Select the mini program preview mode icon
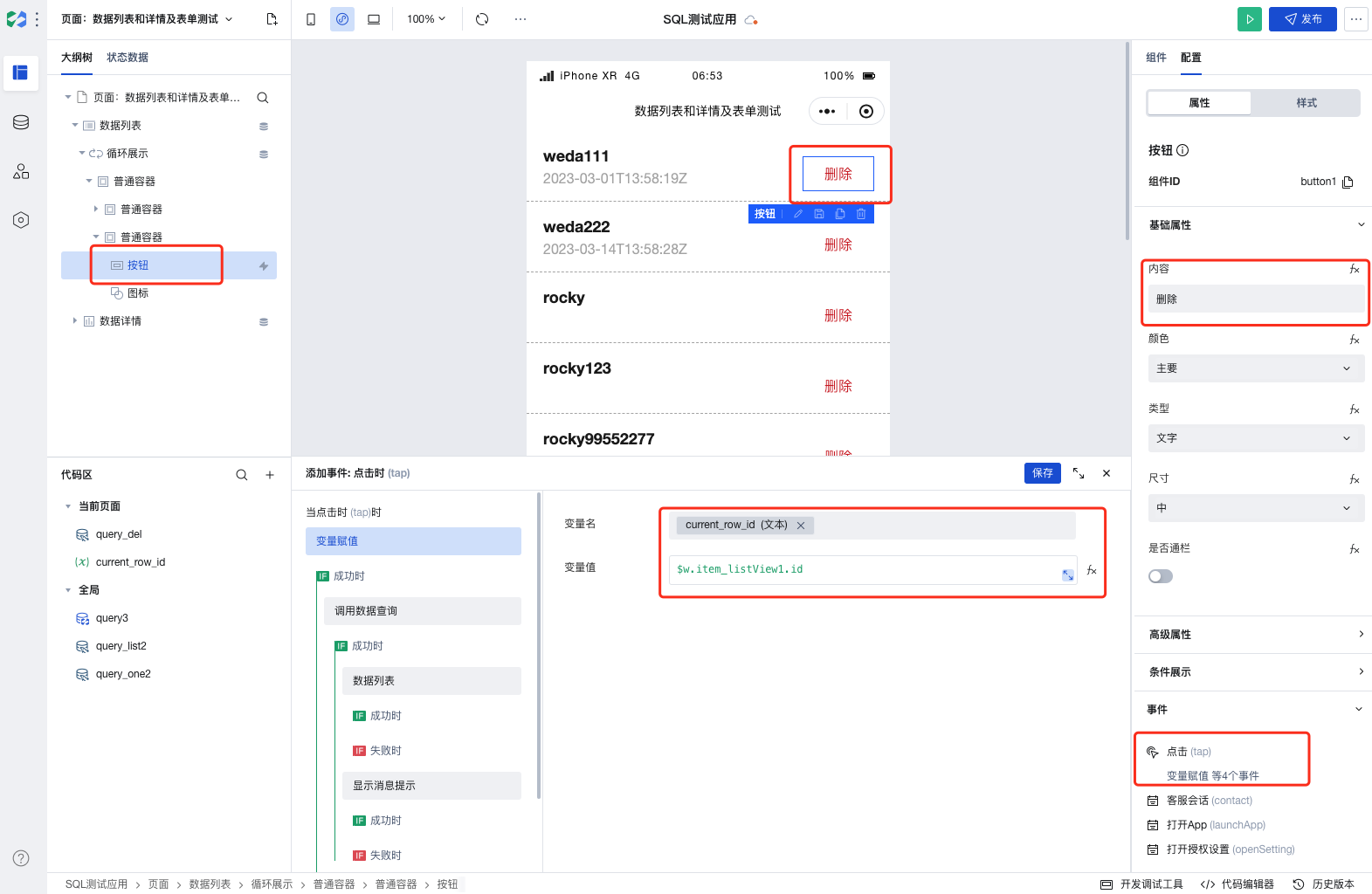Image resolution: width=1372 pixels, height=894 pixels. pyautogui.click(x=342, y=19)
